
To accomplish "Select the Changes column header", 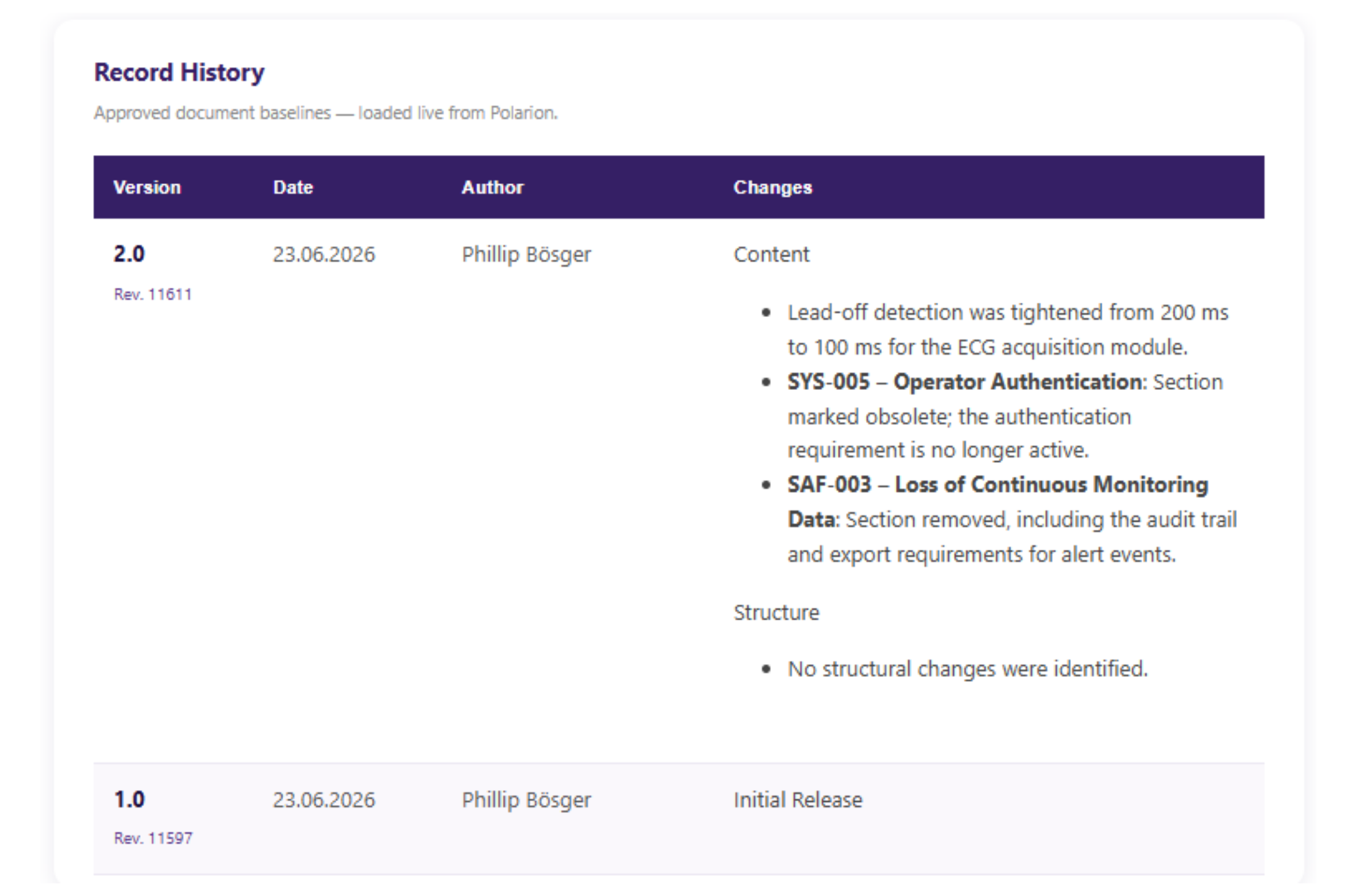I will pyautogui.click(x=773, y=188).
